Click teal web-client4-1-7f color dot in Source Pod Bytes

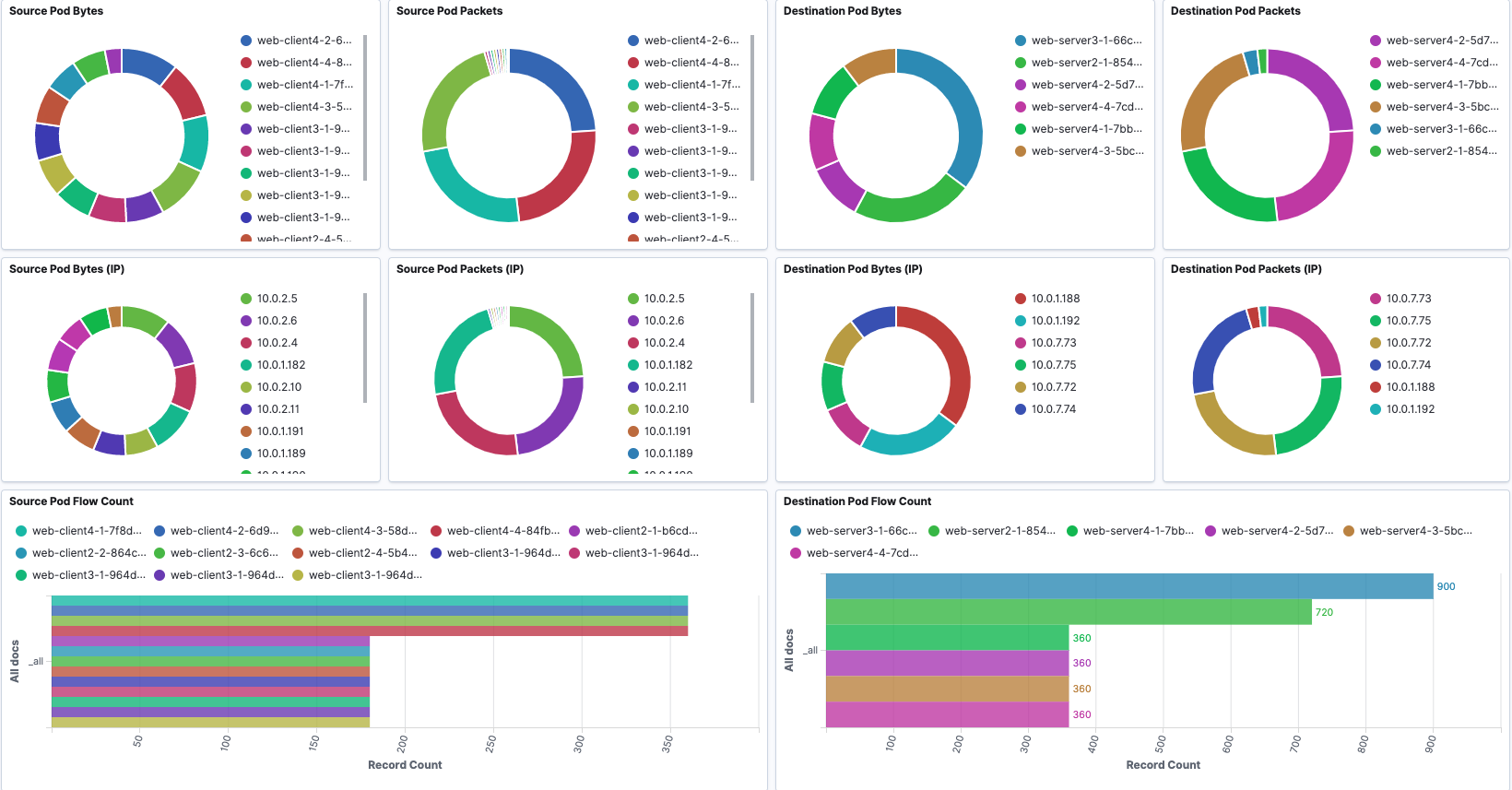246,85
